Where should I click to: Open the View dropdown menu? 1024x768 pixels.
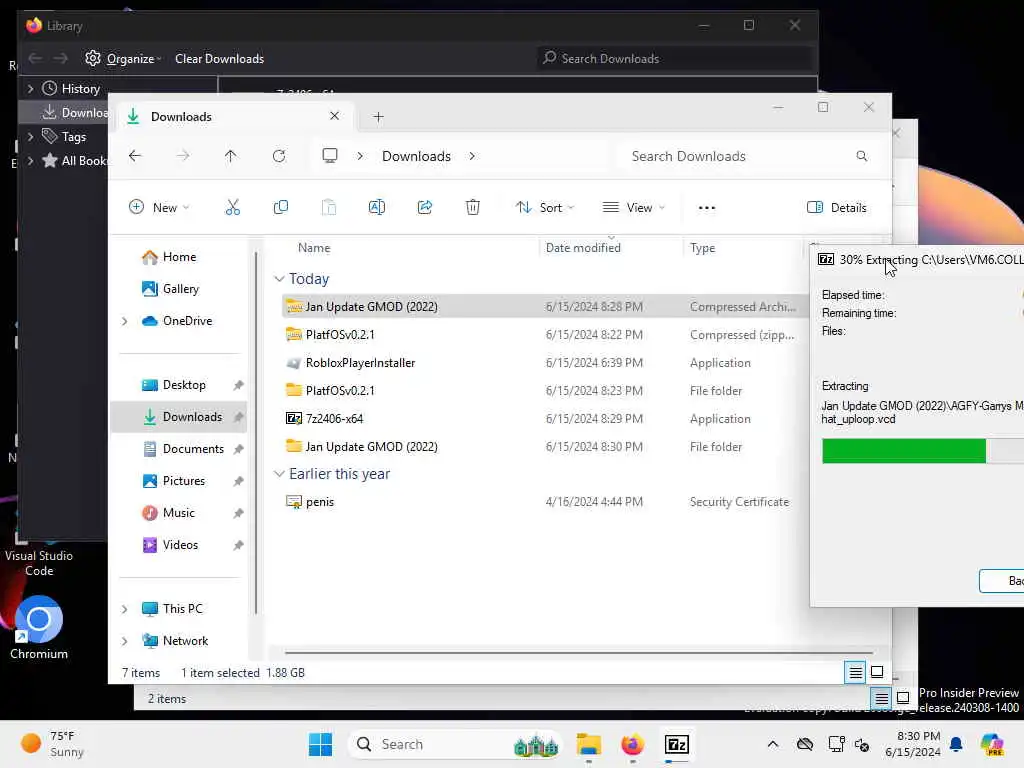click(x=633, y=208)
